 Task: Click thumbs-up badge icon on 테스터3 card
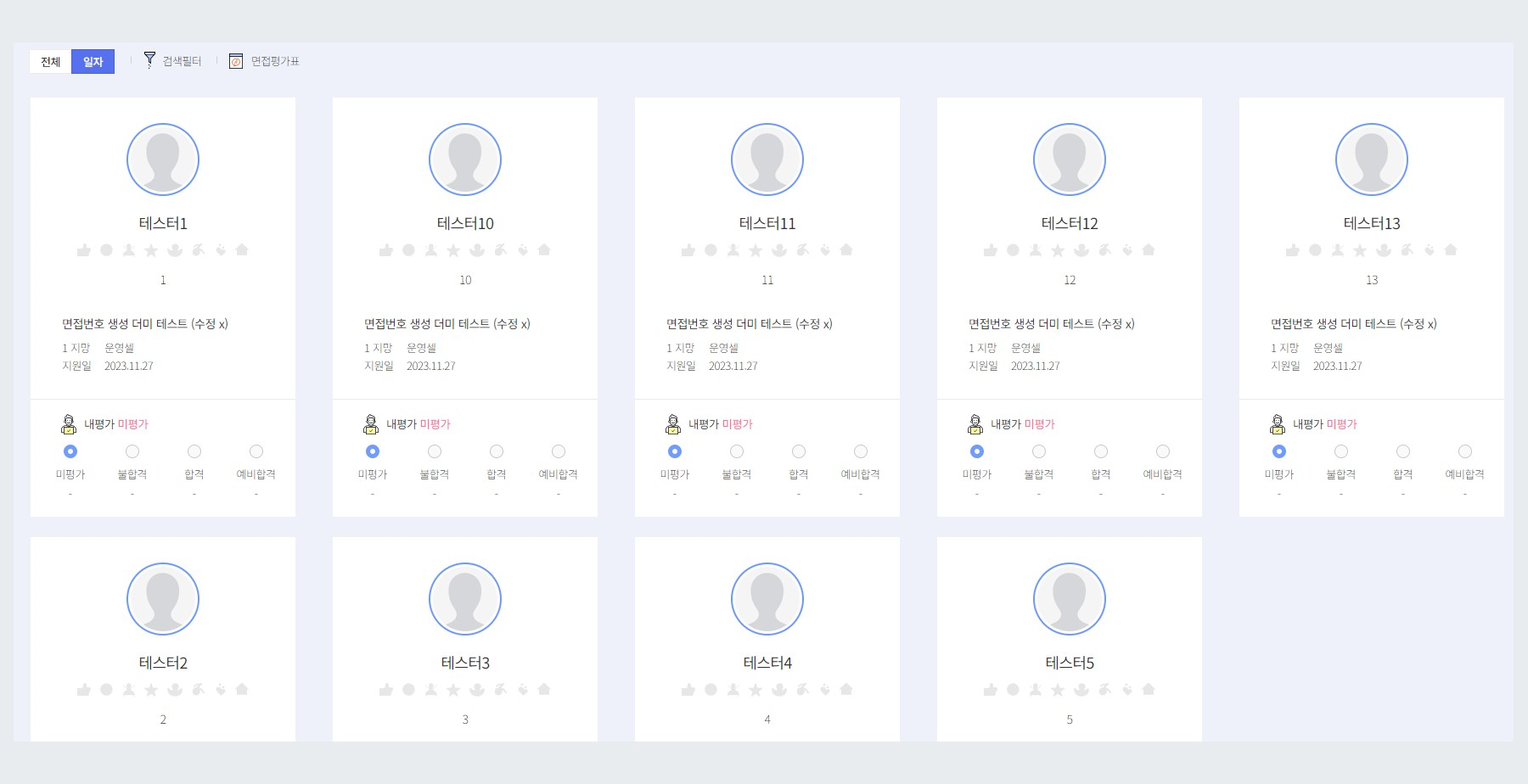click(x=386, y=690)
